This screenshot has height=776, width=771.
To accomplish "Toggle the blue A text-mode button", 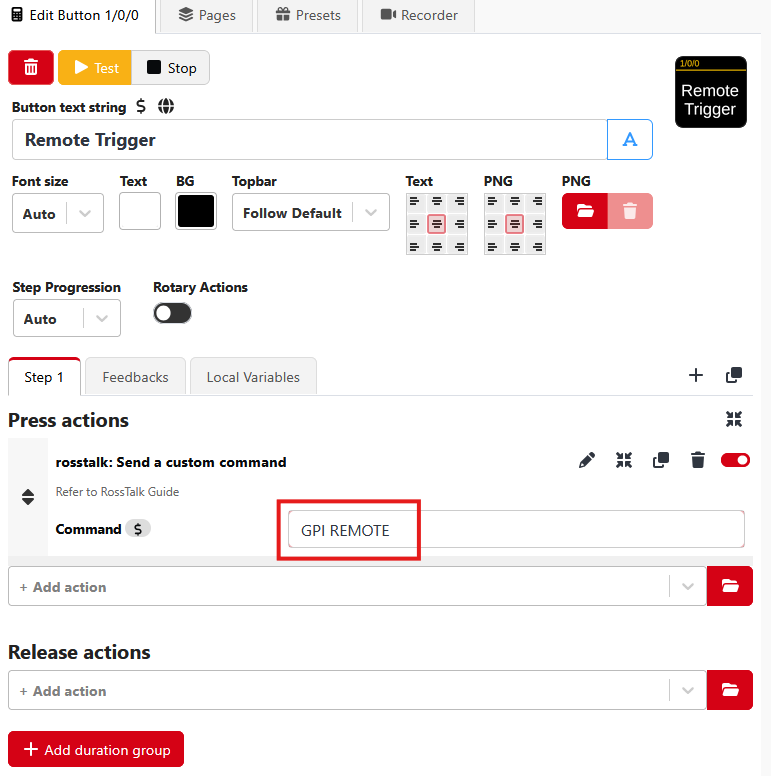I will click(629, 140).
